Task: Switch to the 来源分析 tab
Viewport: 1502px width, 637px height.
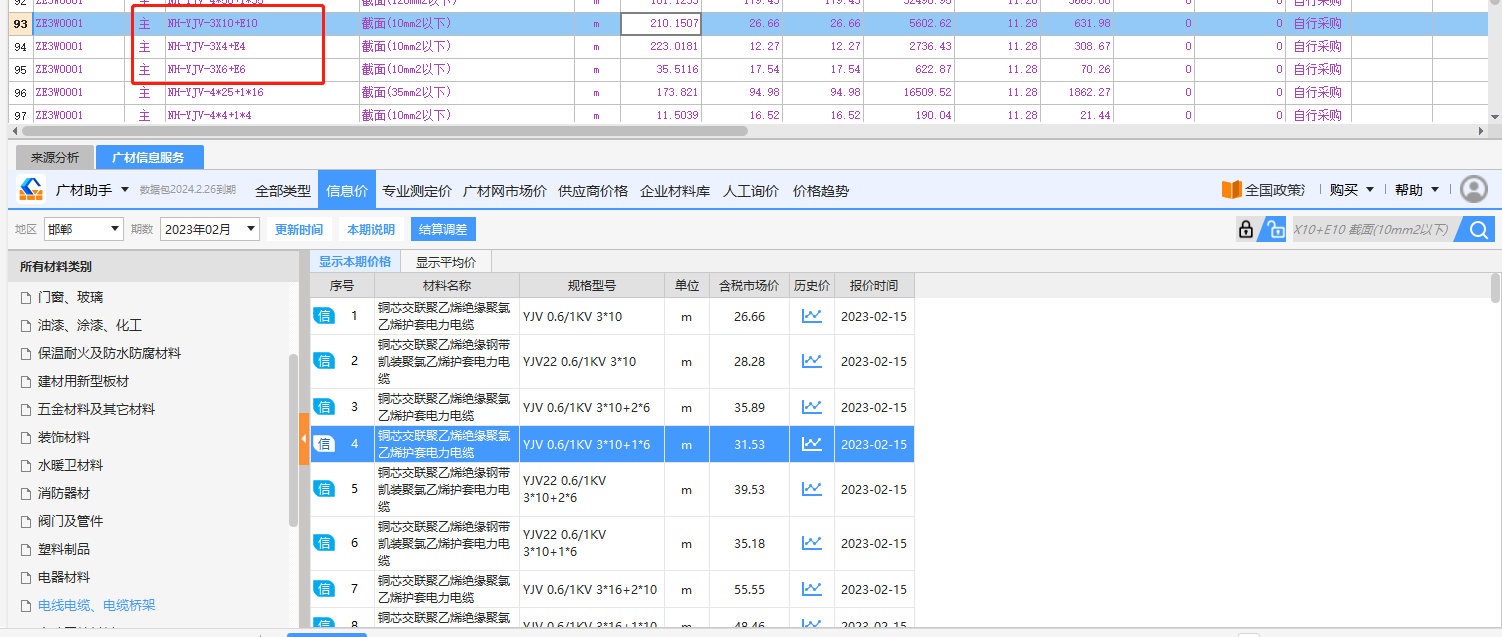Action: (x=54, y=158)
